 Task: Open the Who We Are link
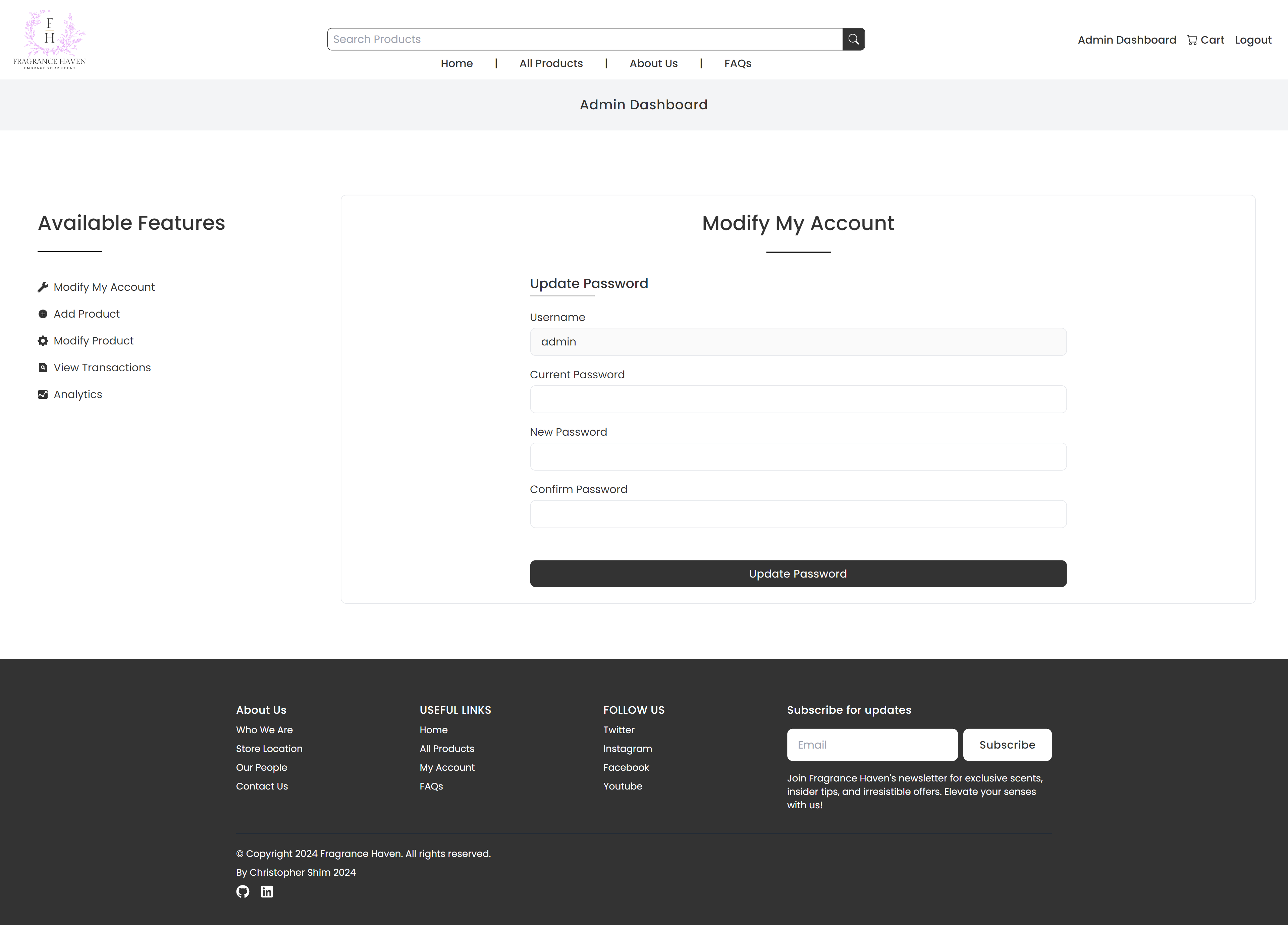pyautogui.click(x=264, y=730)
